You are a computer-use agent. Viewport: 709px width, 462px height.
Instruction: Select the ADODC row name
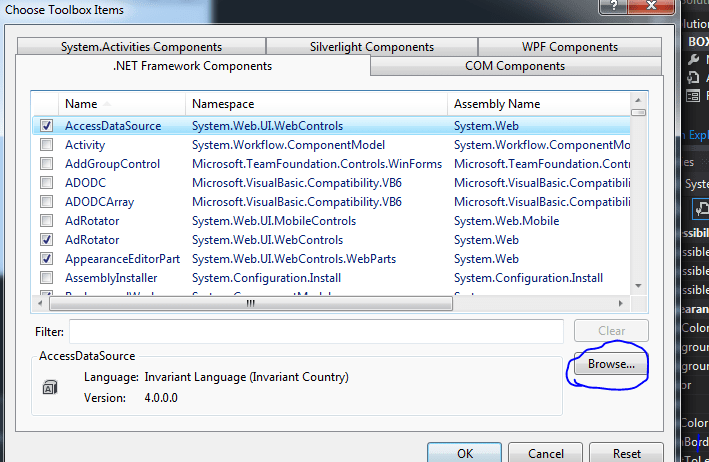pos(85,183)
